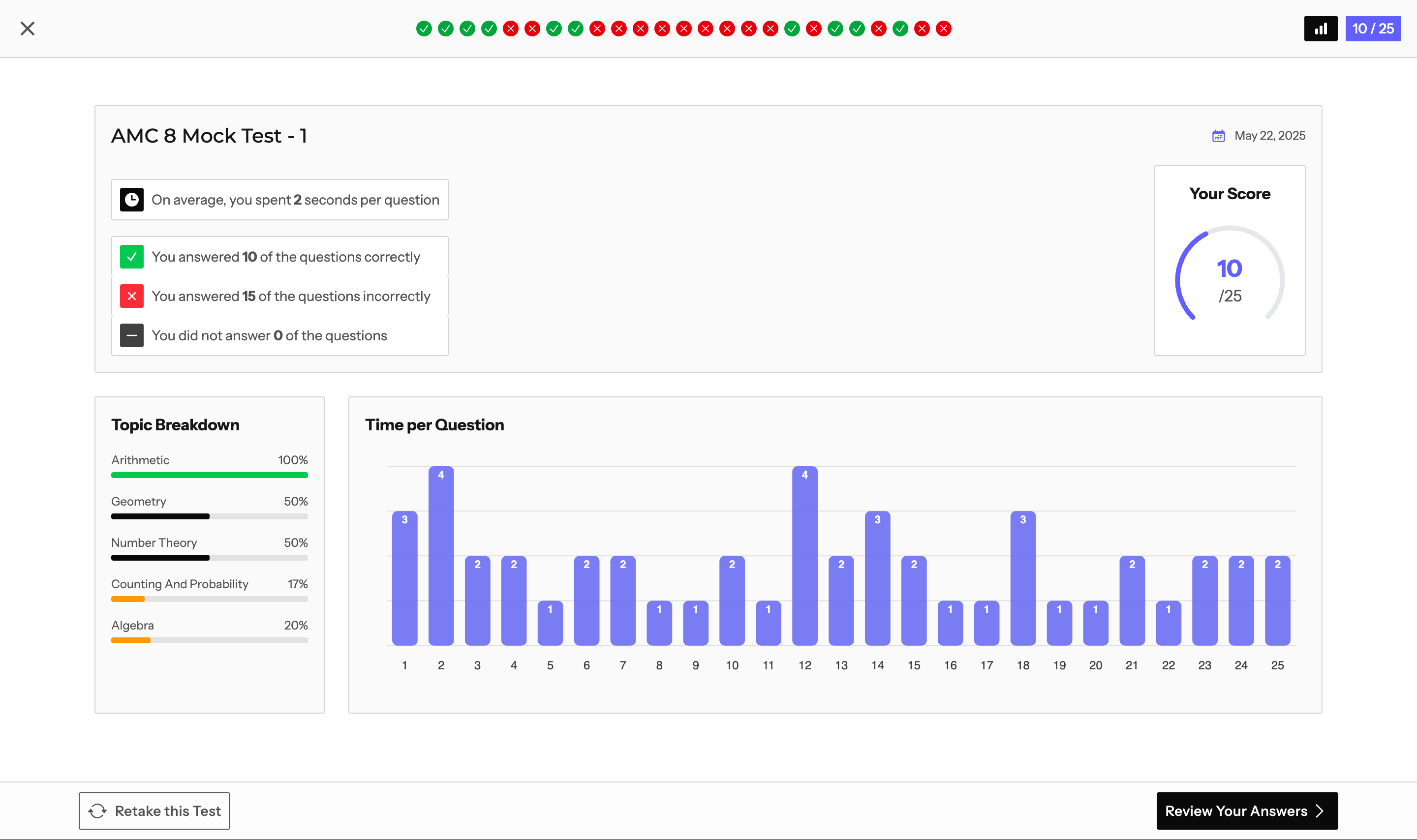Viewport: 1417px width, 840px height.
Task: Click the green correct answers checkmark icon
Action: click(x=132, y=257)
